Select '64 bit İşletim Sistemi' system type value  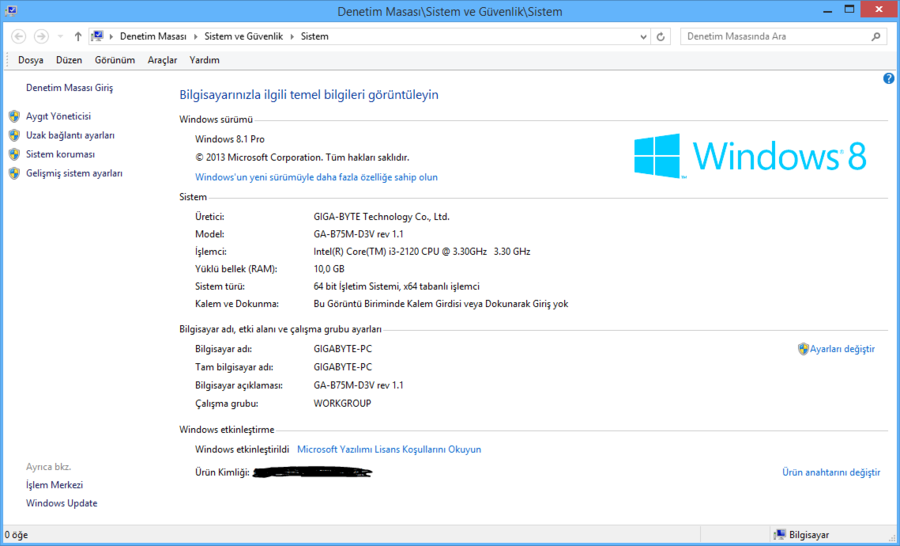tap(396, 286)
